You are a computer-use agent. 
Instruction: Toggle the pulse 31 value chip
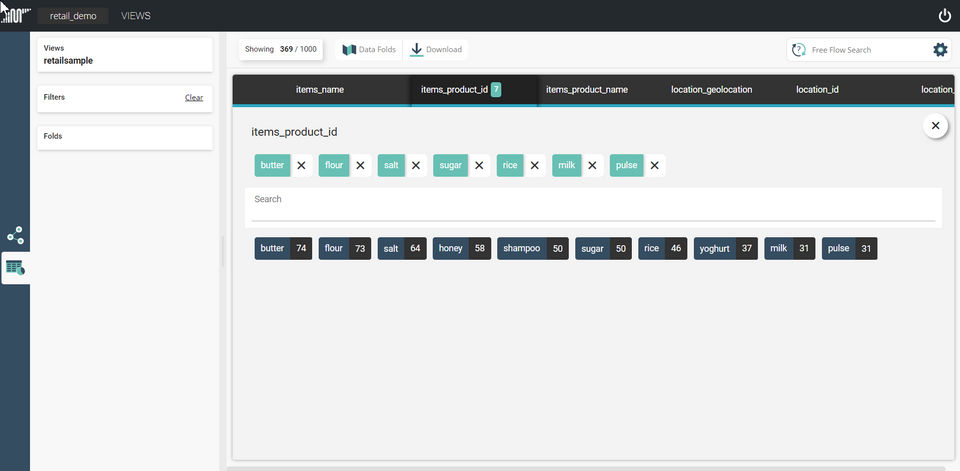(x=849, y=249)
